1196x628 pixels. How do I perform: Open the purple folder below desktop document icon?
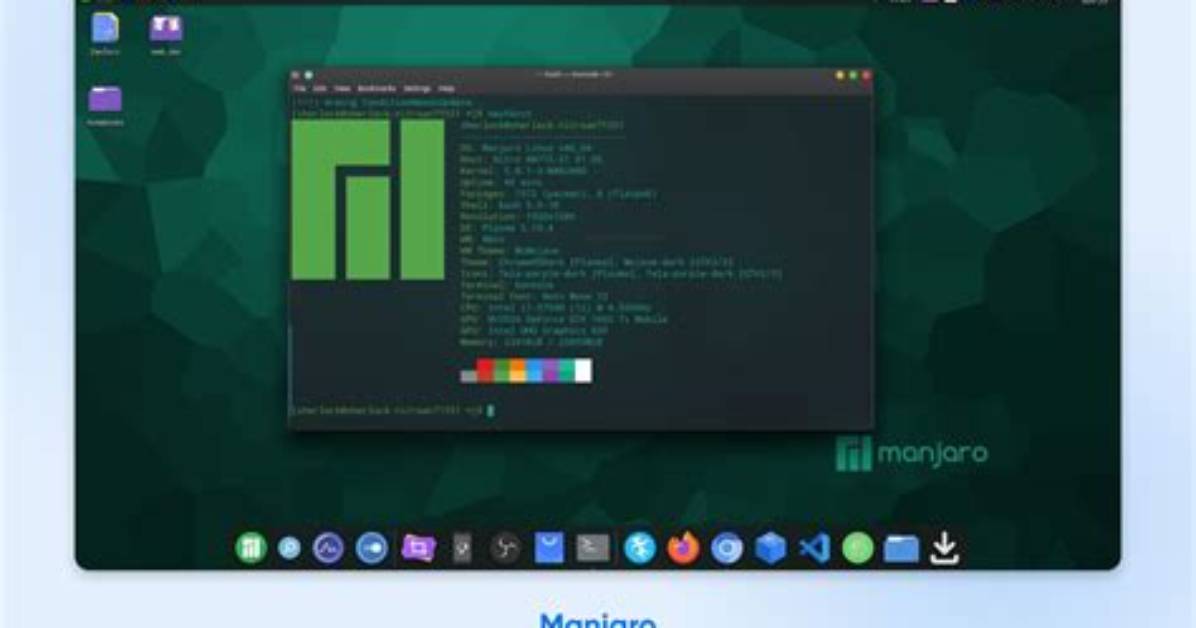click(104, 99)
